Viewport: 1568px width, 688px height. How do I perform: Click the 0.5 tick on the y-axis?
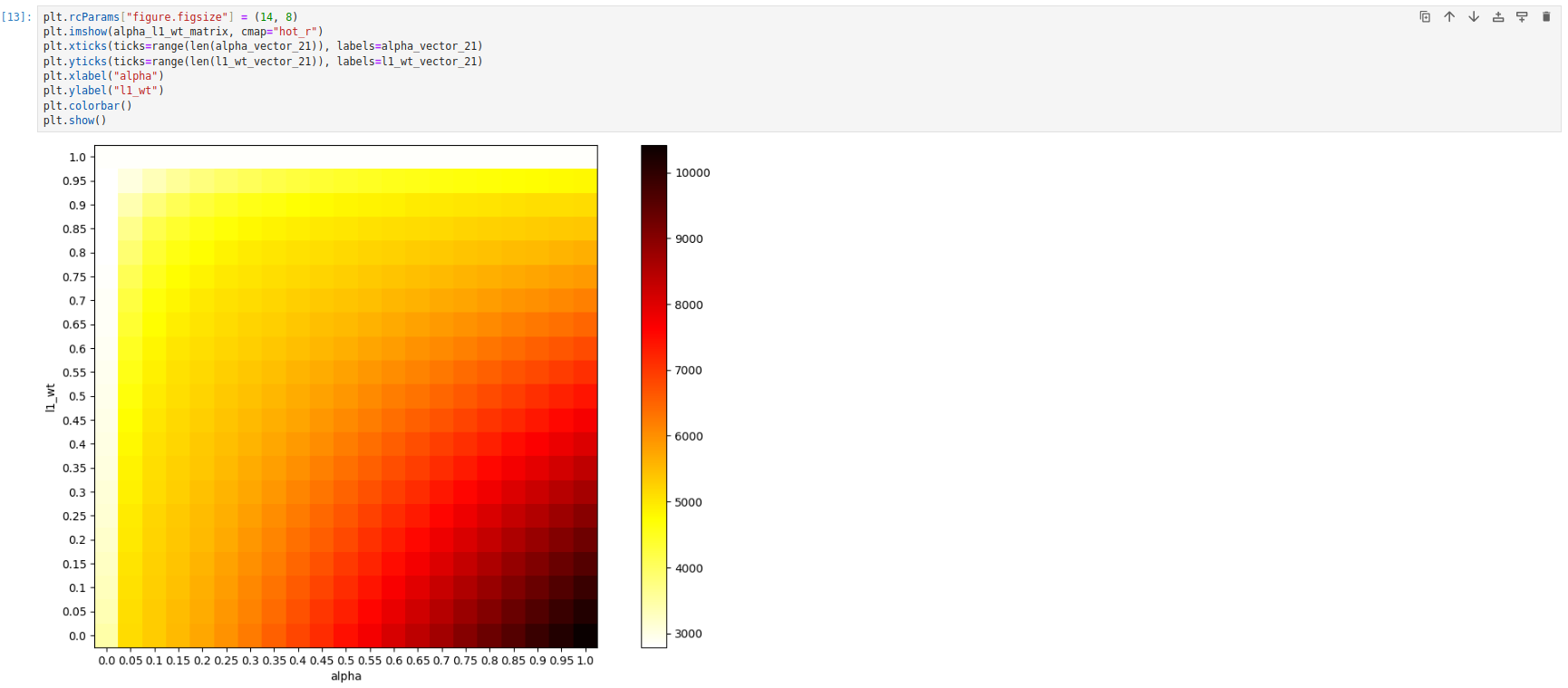(x=78, y=397)
